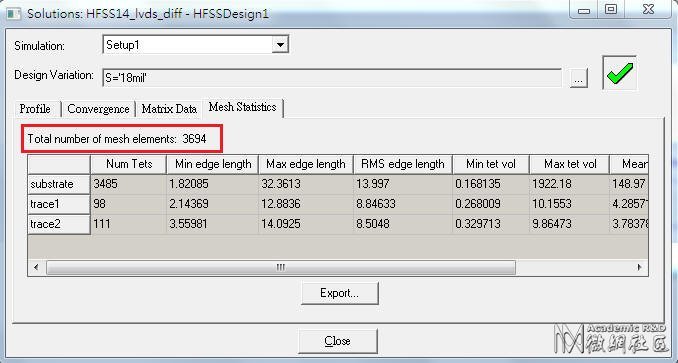Click substrate RMS edge length 13.997
Screen dimensions: 678x363
coord(403,184)
